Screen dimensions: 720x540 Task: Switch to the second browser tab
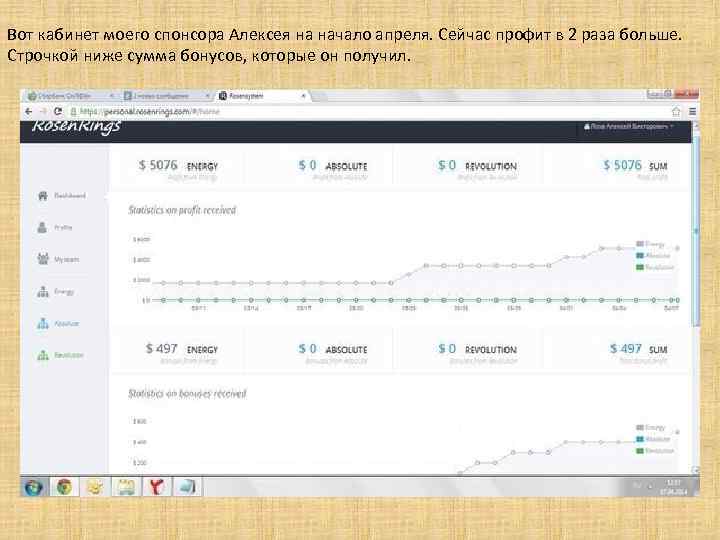click(166, 96)
